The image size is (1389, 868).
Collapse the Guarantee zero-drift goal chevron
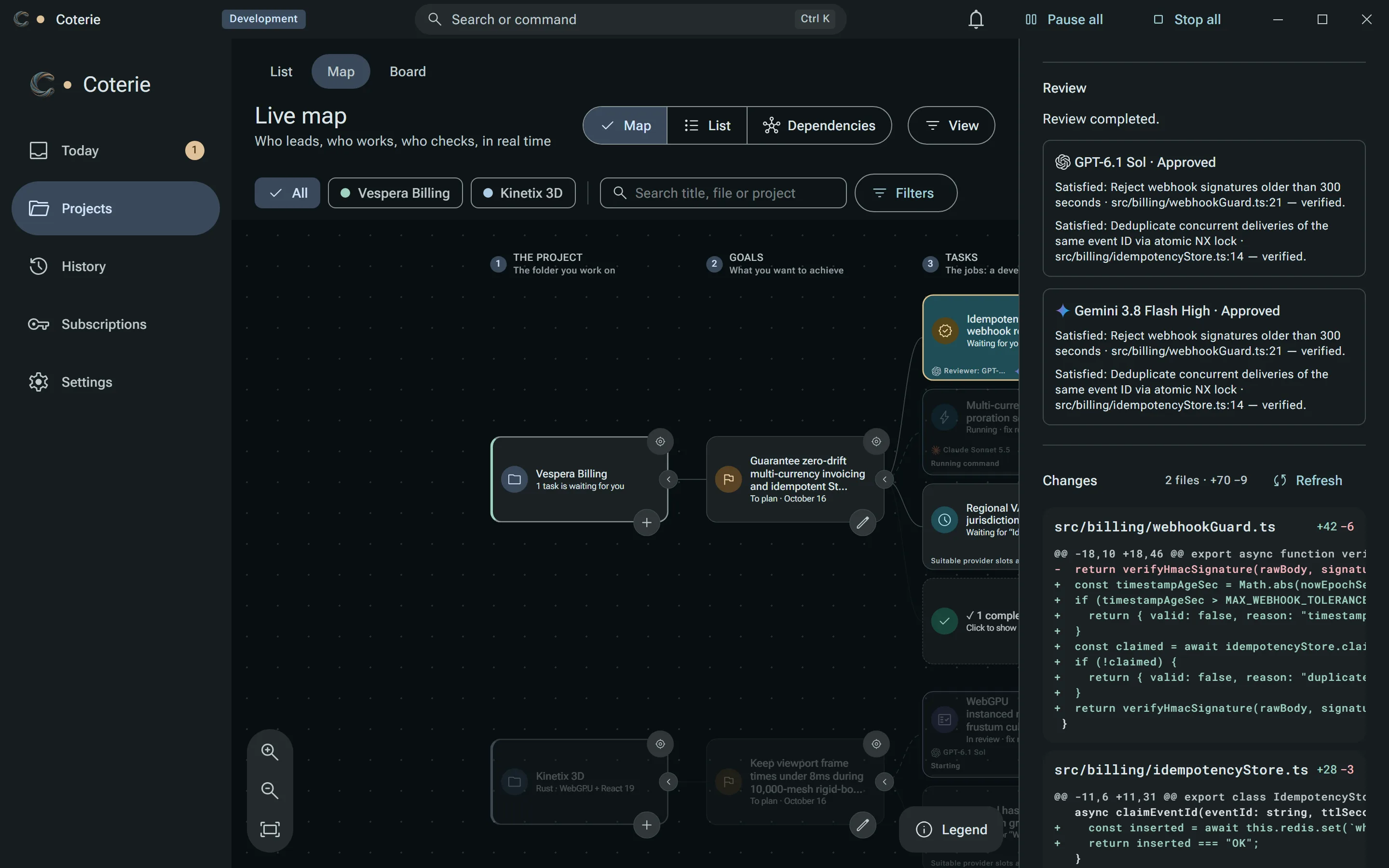click(885, 479)
